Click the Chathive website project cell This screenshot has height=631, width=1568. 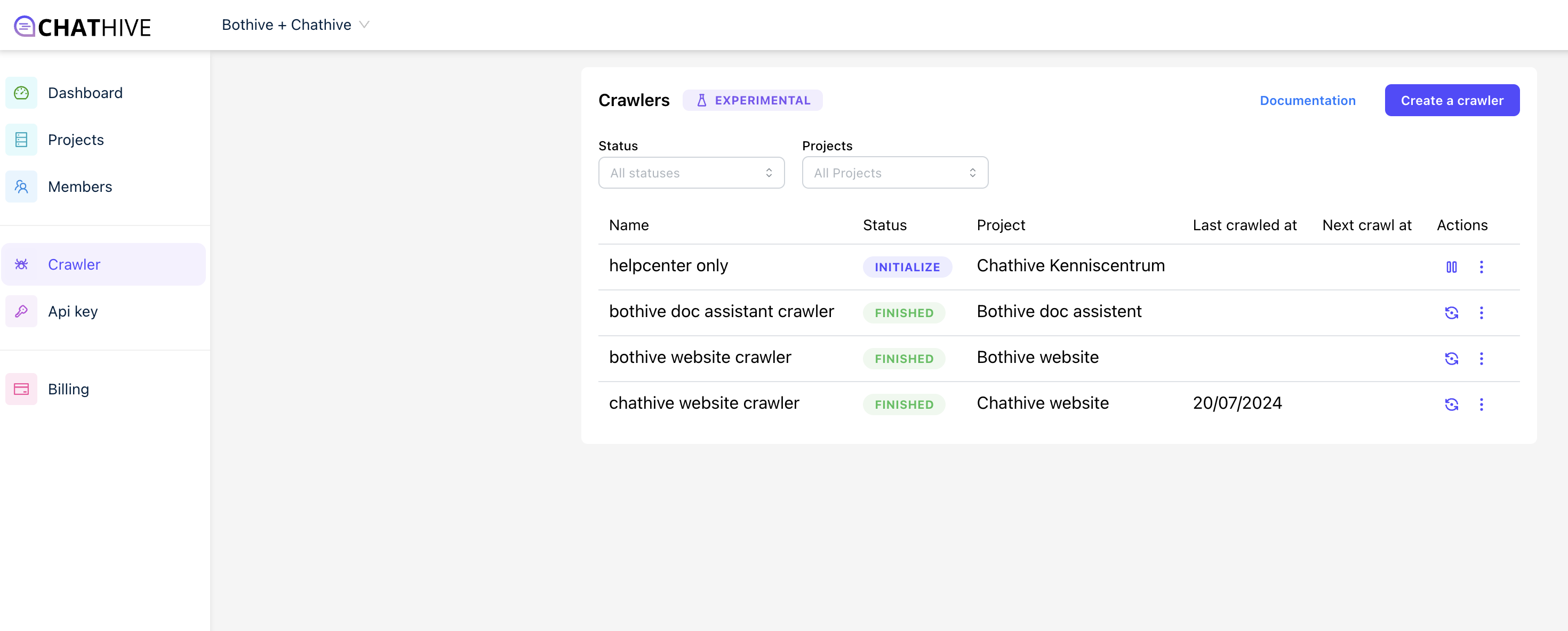click(1043, 403)
